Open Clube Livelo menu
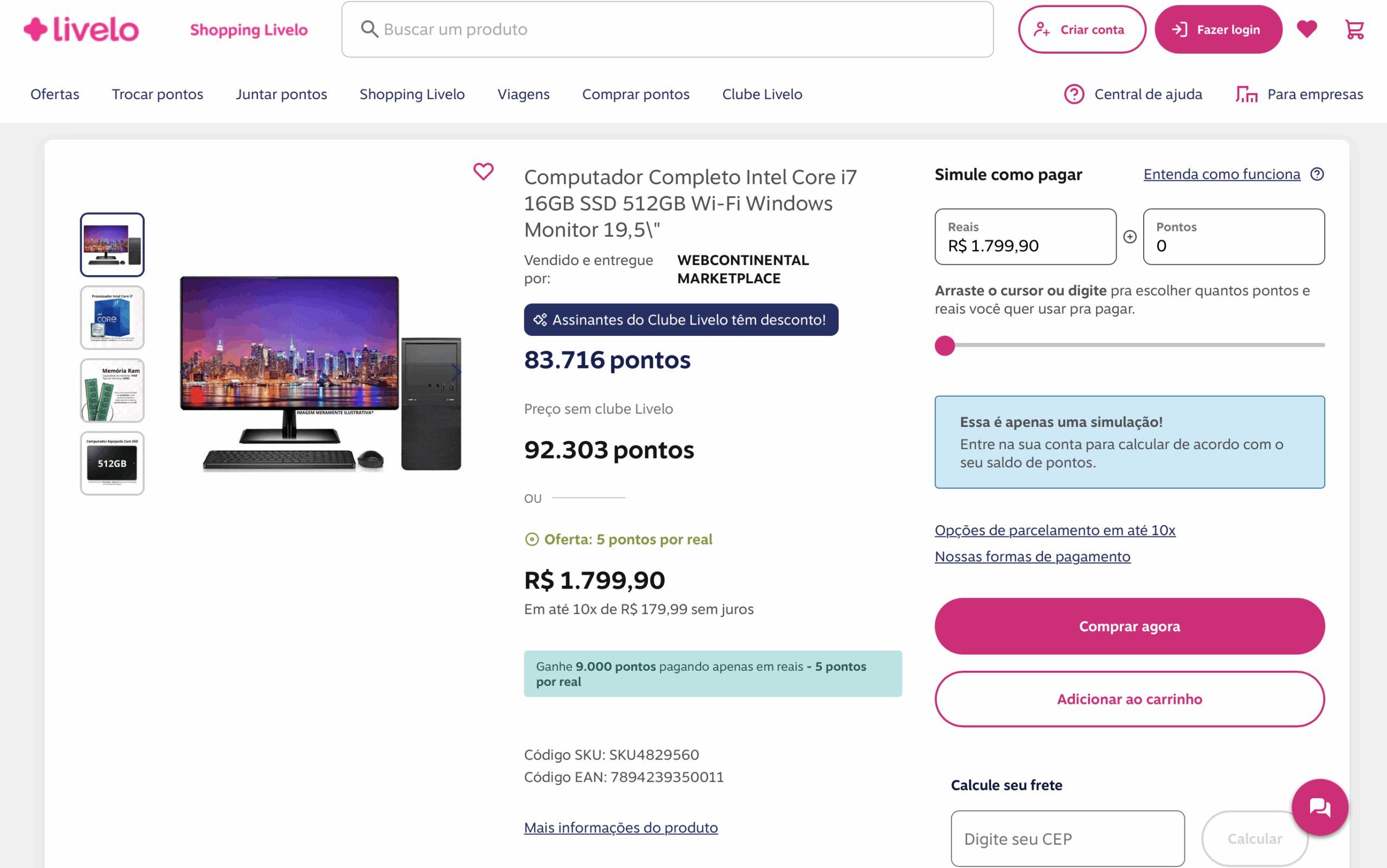The height and width of the screenshot is (868, 1387). [x=762, y=94]
